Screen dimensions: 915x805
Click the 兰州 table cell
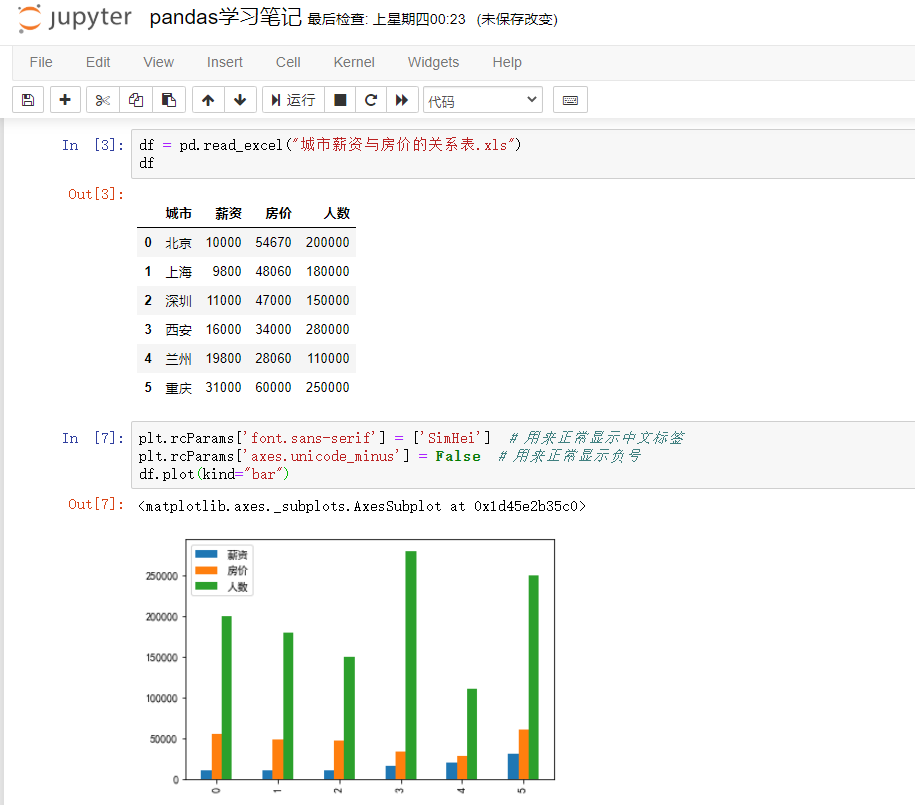click(x=179, y=358)
